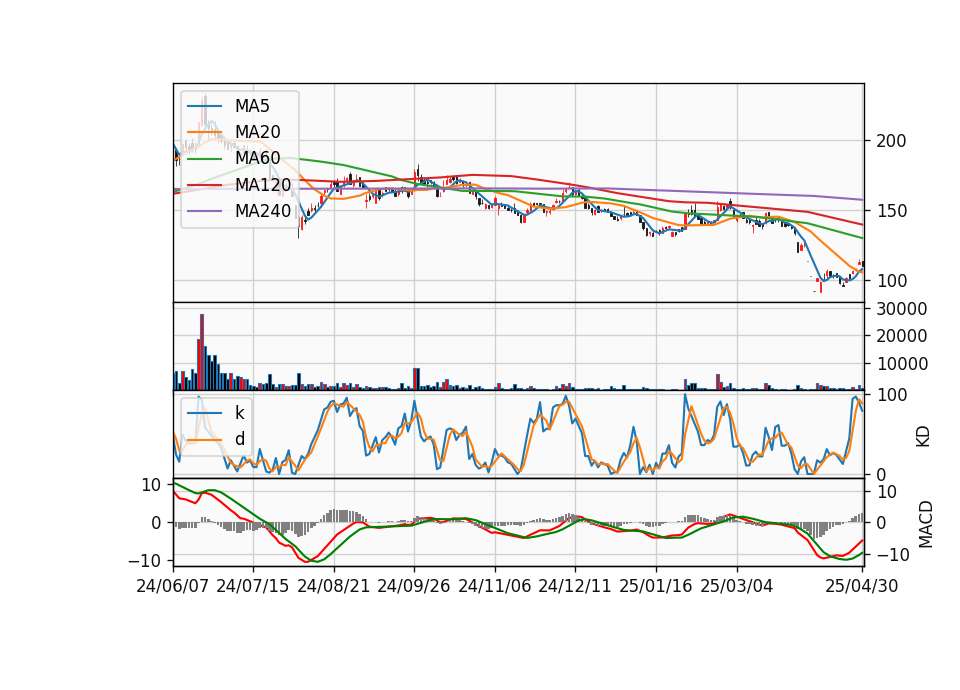The height and width of the screenshot is (690, 960).
Task: Click the 24/06/07 date axis label
Action: [x=173, y=586]
